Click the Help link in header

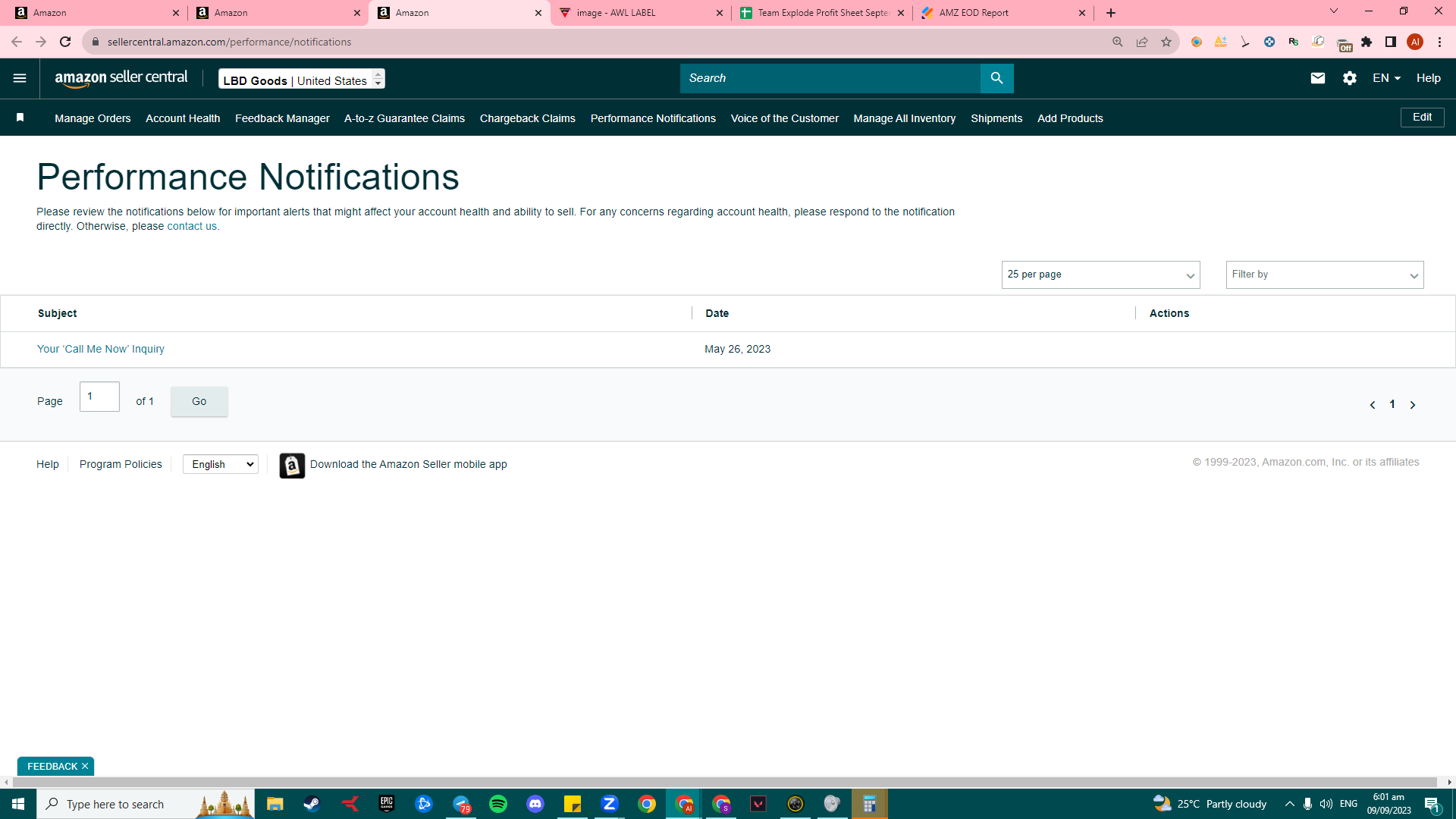[x=1429, y=78]
